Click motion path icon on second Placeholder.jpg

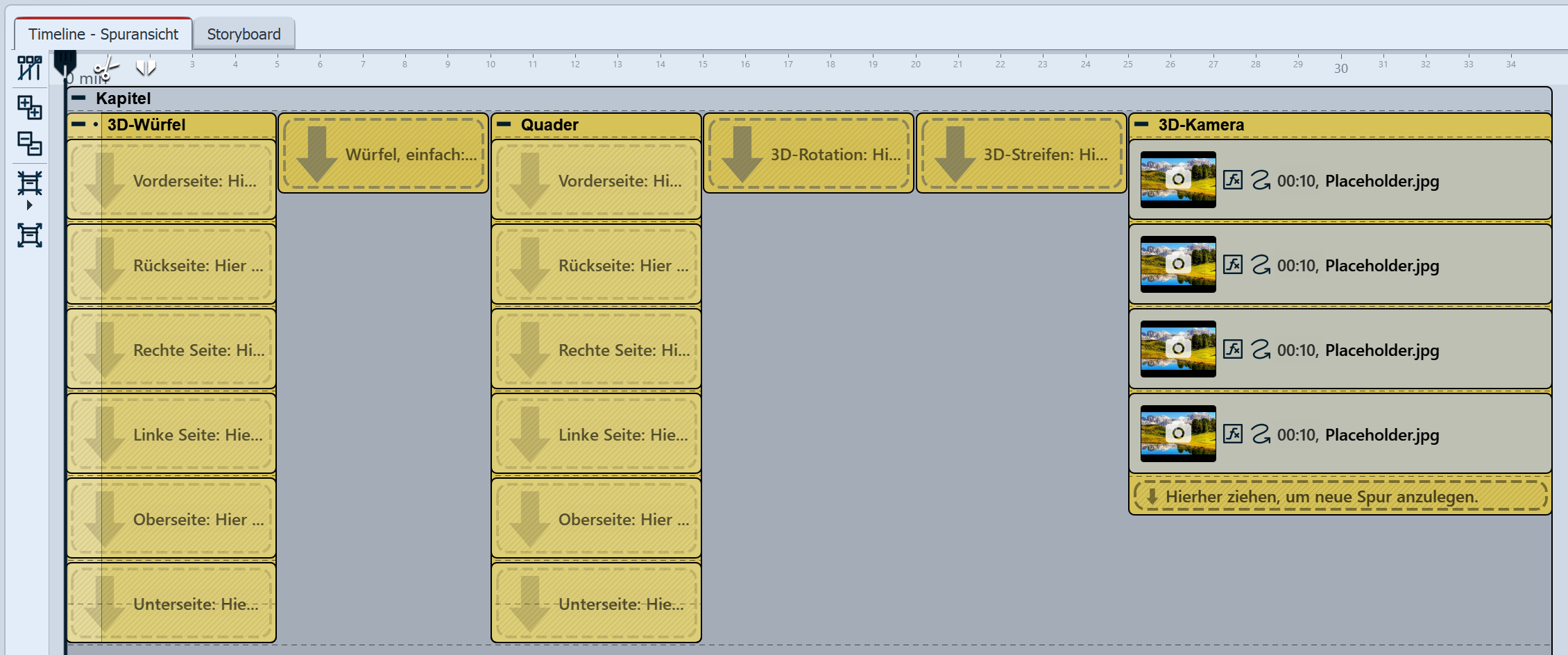click(1260, 265)
